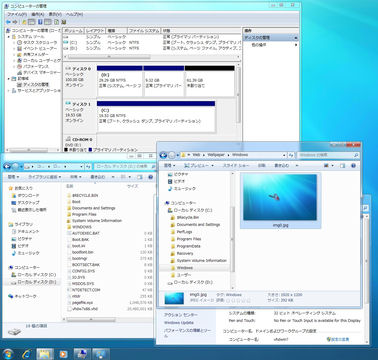Select PerfLogs folder in Wallpaper Explorer tree

point(182,232)
